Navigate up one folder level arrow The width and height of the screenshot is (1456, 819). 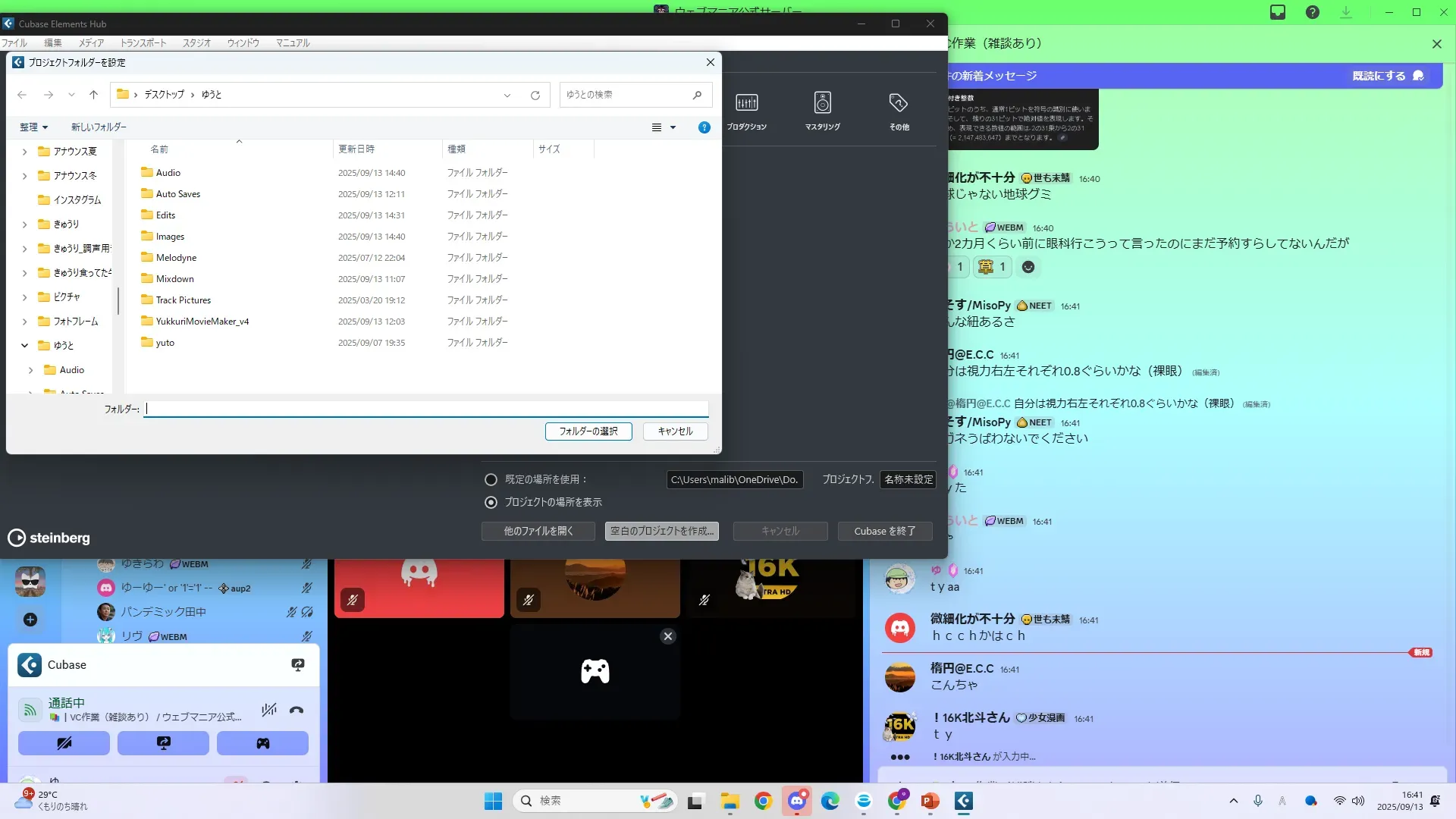coord(93,95)
